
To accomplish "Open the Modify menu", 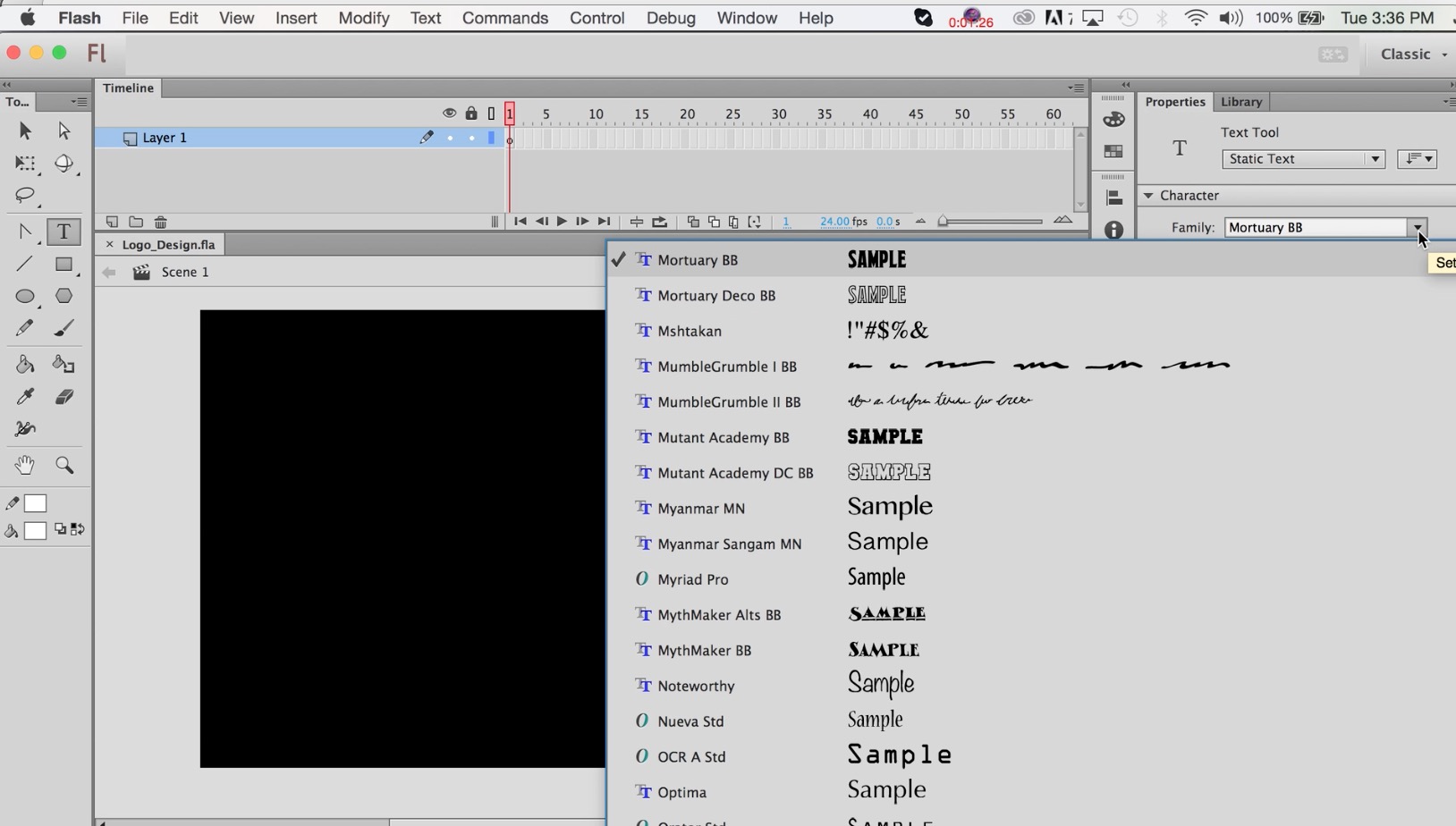I will tap(363, 18).
